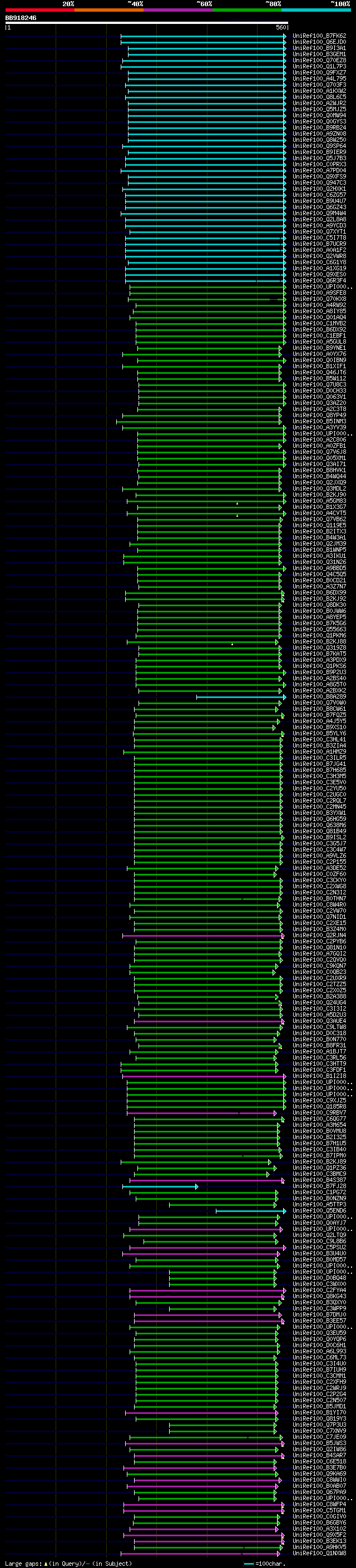Select the UniRef100_C3H3M5 label

[319, 776]
